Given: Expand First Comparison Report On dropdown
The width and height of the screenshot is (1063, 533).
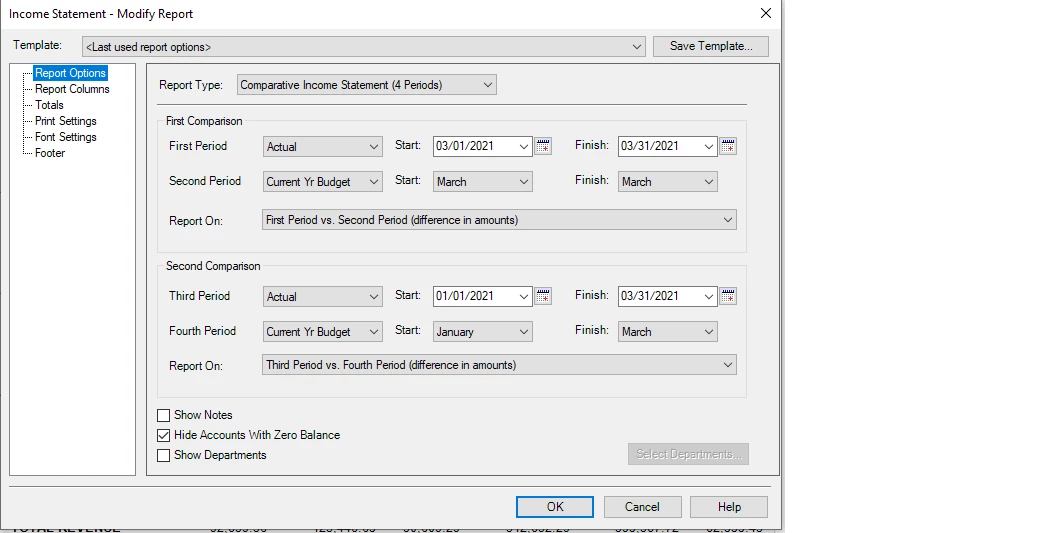Looking at the screenshot, I should [x=500, y=220].
